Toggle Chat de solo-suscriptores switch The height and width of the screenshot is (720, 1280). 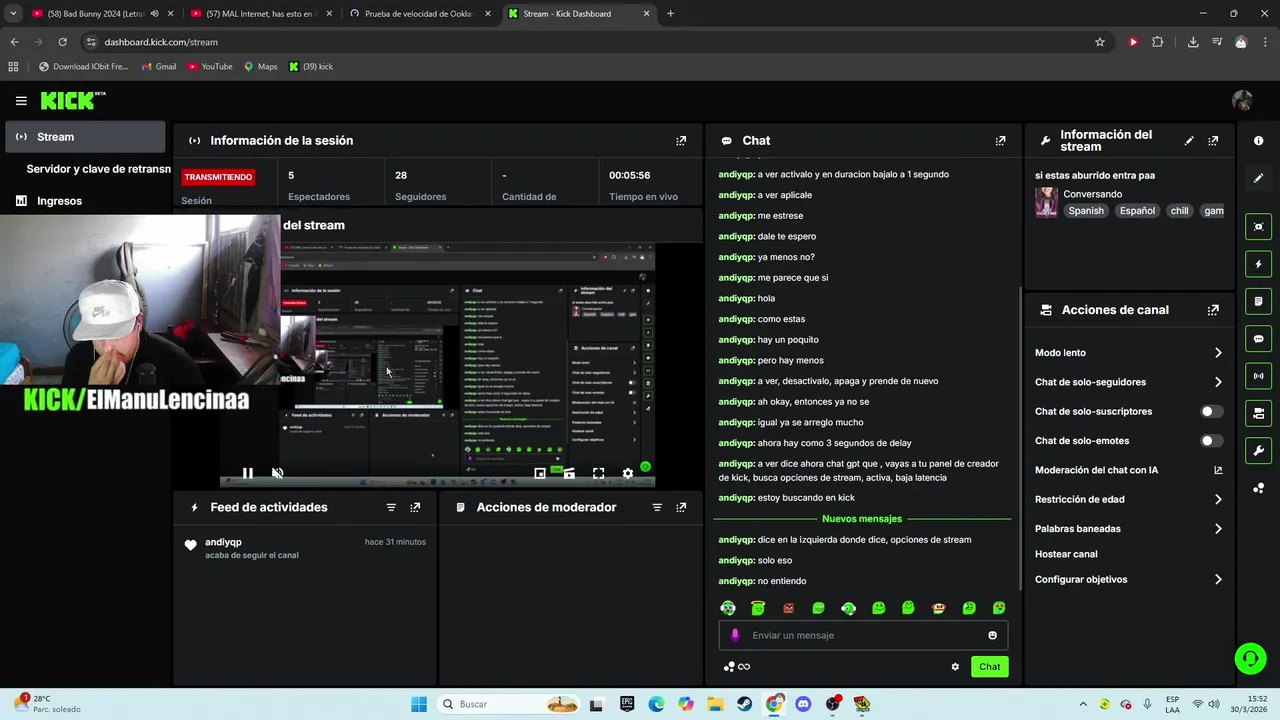point(1211,411)
